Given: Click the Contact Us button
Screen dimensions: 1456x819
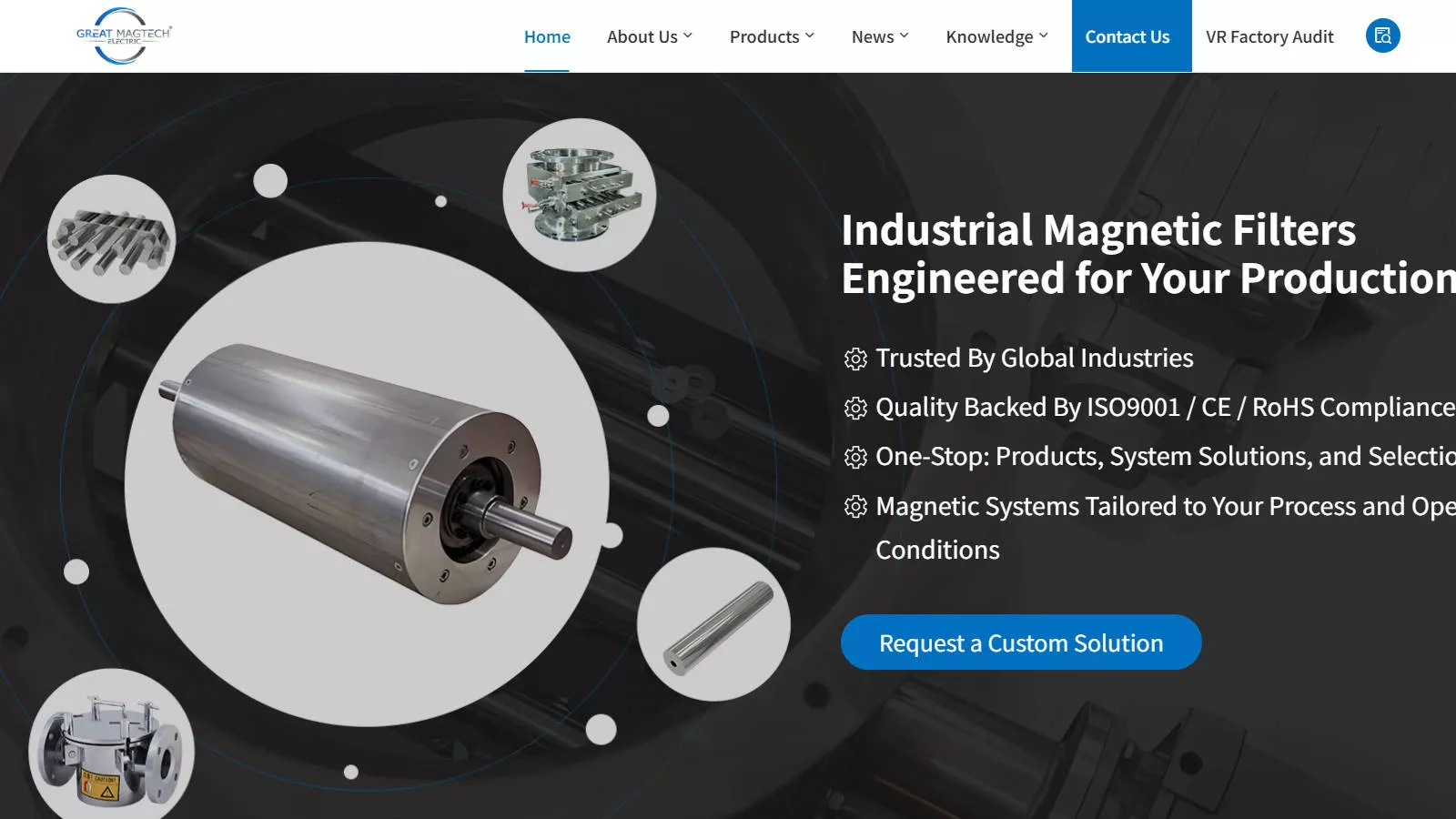Looking at the screenshot, I should (1131, 35).
